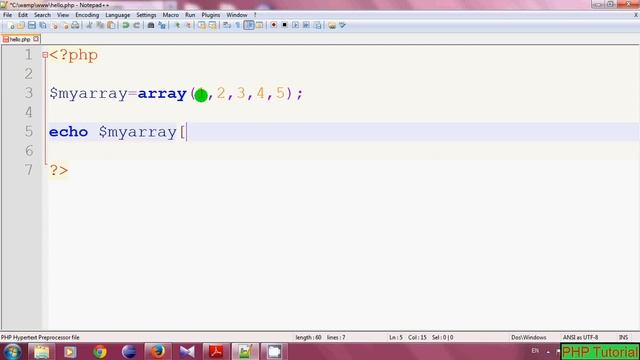Open the Encoding menu
This screenshot has width=640, height=360.
pyautogui.click(x=87, y=15)
